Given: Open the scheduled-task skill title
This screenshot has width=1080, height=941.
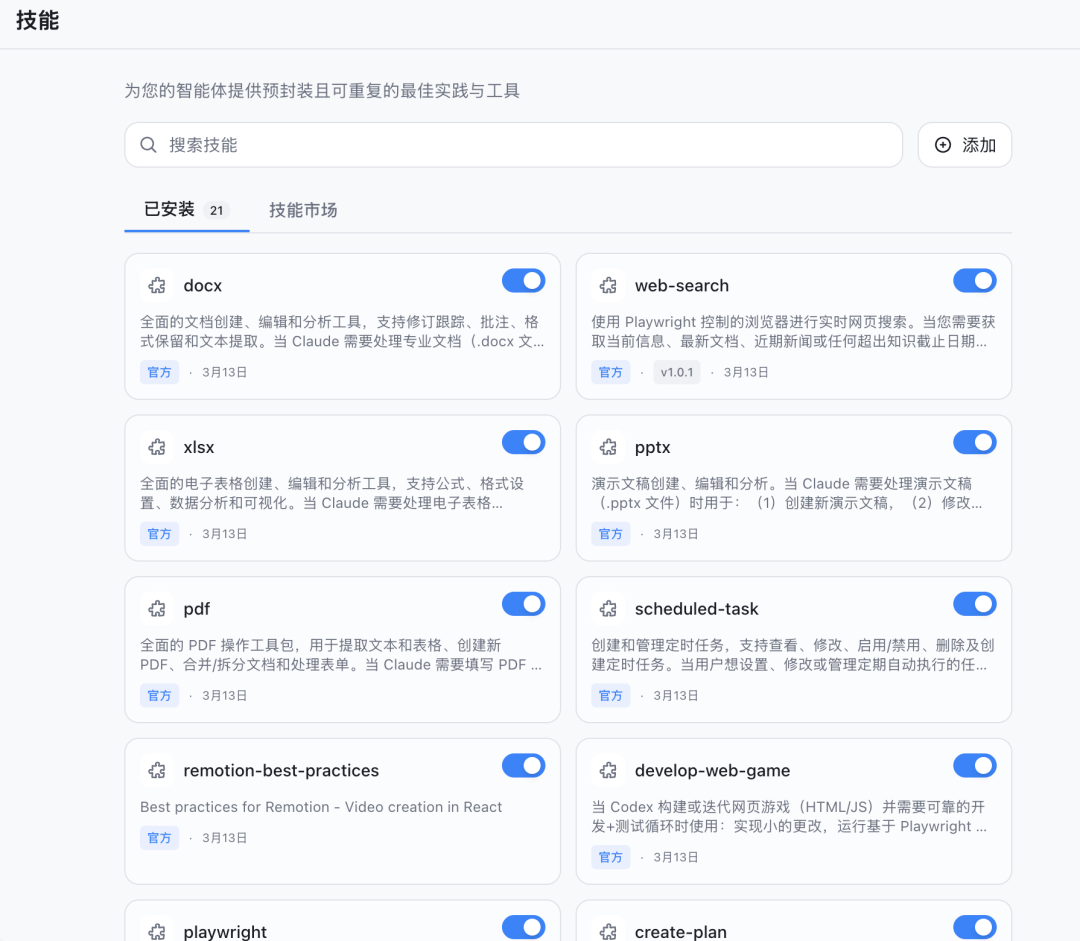Looking at the screenshot, I should click(x=696, y=609).
